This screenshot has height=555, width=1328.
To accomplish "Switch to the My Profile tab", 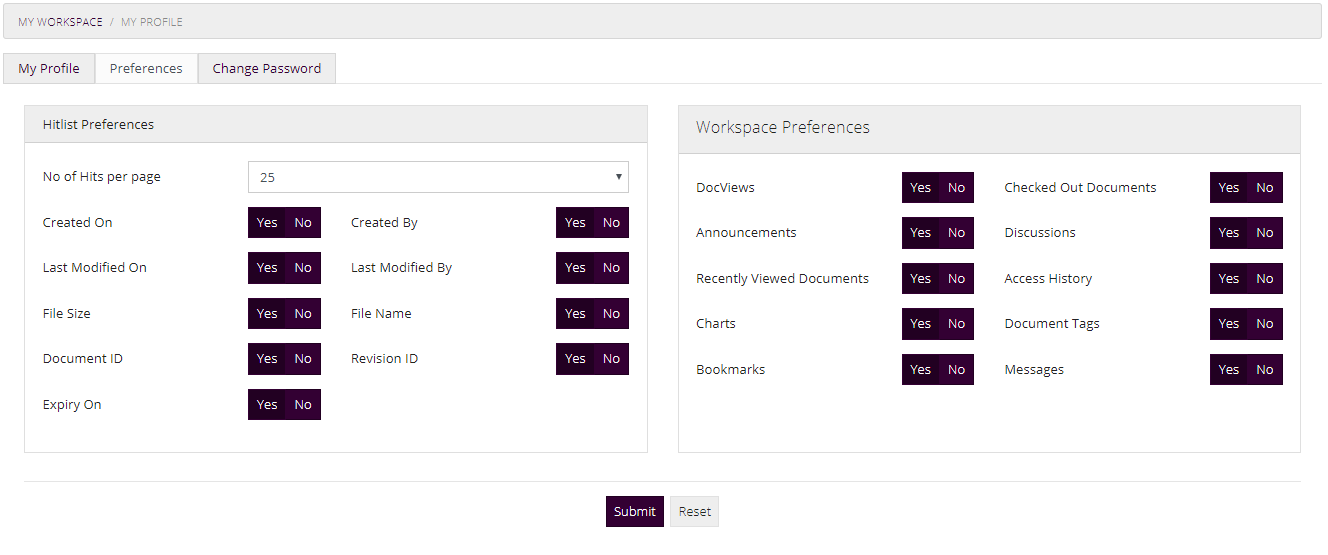I will 49,68.
